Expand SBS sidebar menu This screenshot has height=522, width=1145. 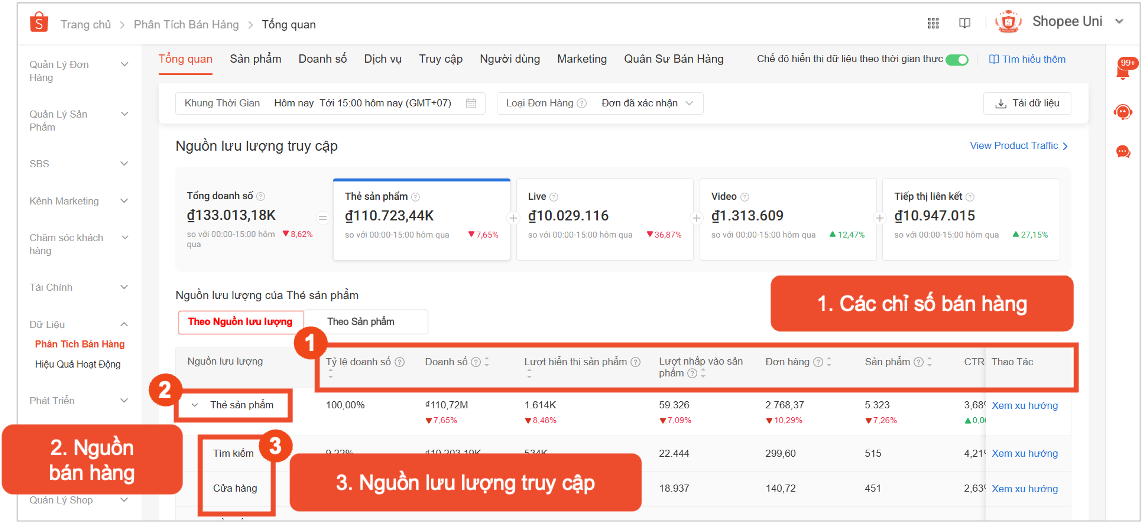point(124,164)
